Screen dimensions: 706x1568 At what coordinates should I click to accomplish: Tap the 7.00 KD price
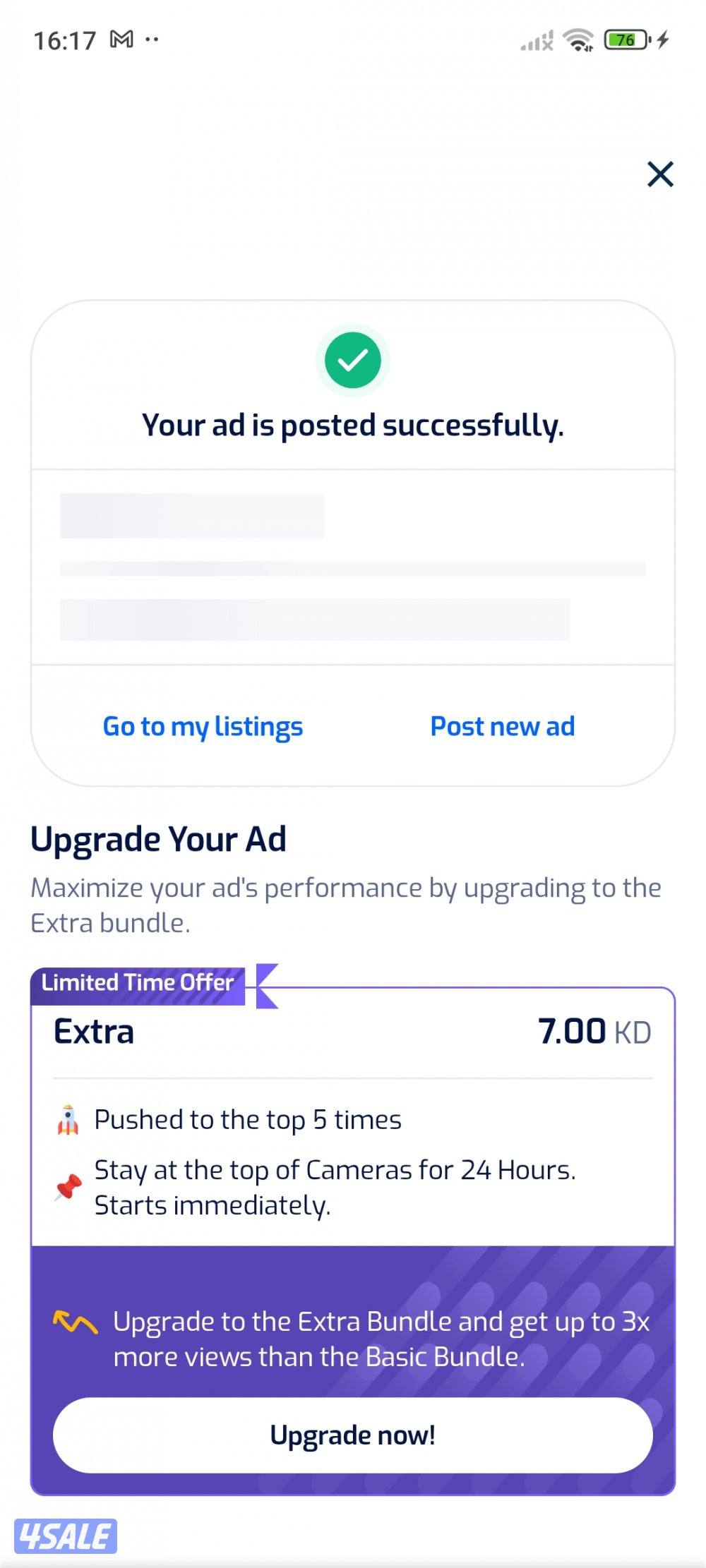pos(594,1032)
